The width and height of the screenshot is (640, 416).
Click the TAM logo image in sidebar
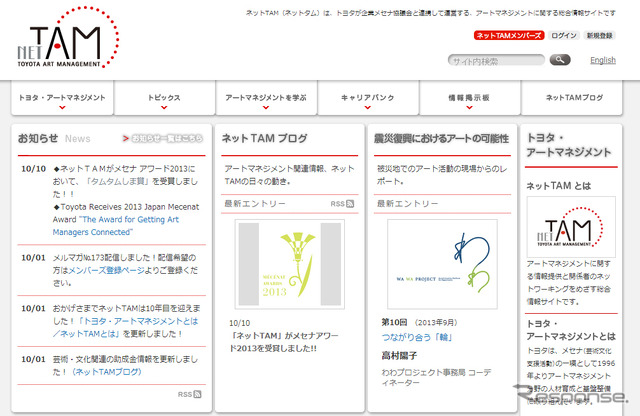(571, 227)
